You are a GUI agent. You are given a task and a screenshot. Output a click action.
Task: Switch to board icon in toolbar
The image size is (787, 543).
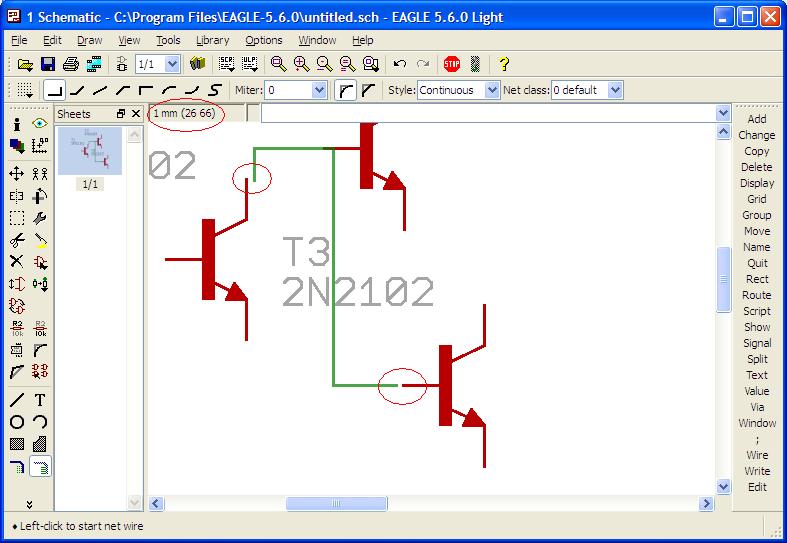pyautogui.click(x=121, y=64)
